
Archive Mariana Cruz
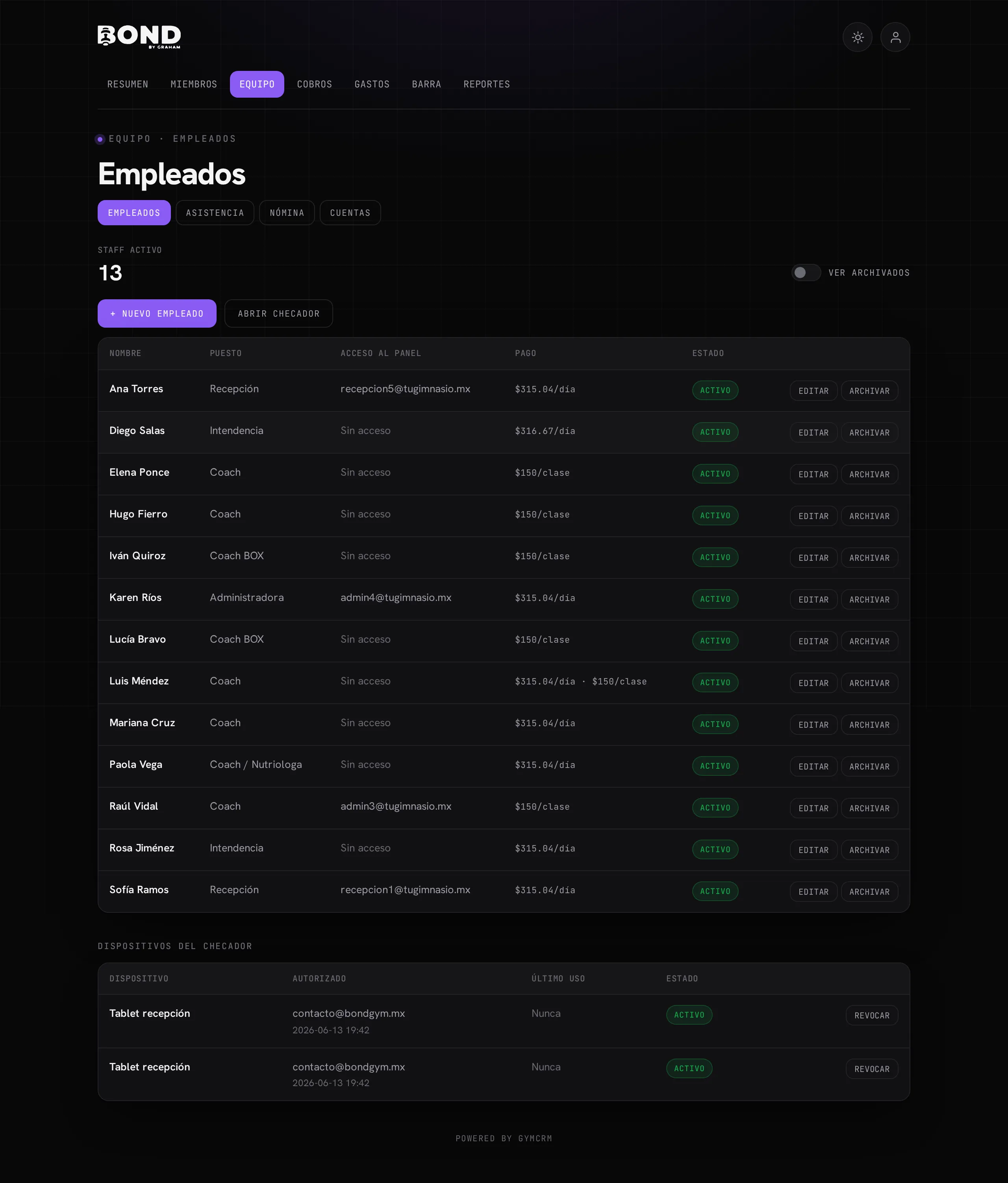pyautogui.click(x=869, y=724)
